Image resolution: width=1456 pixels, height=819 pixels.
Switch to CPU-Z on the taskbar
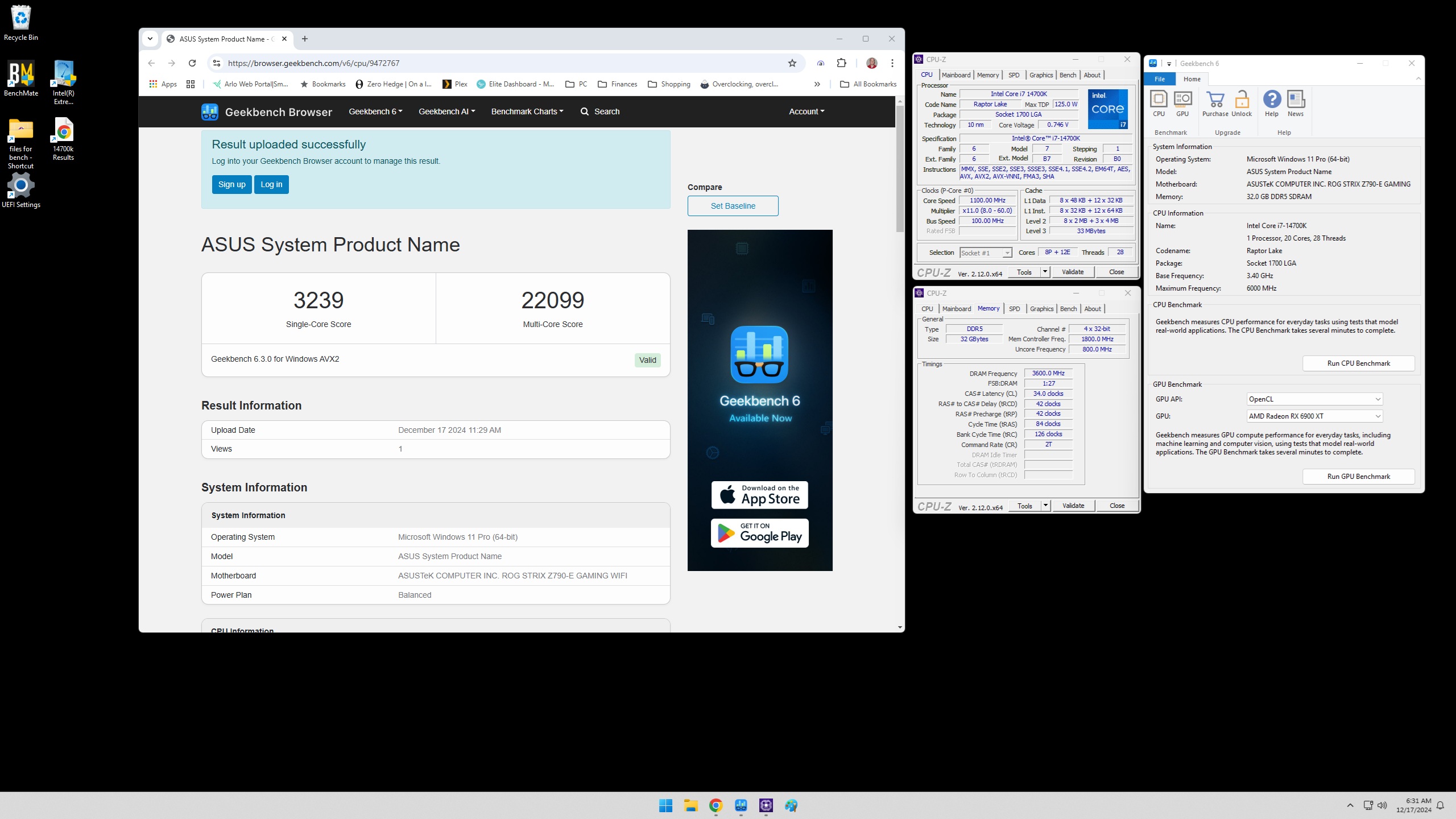click(x=766, y=805)
